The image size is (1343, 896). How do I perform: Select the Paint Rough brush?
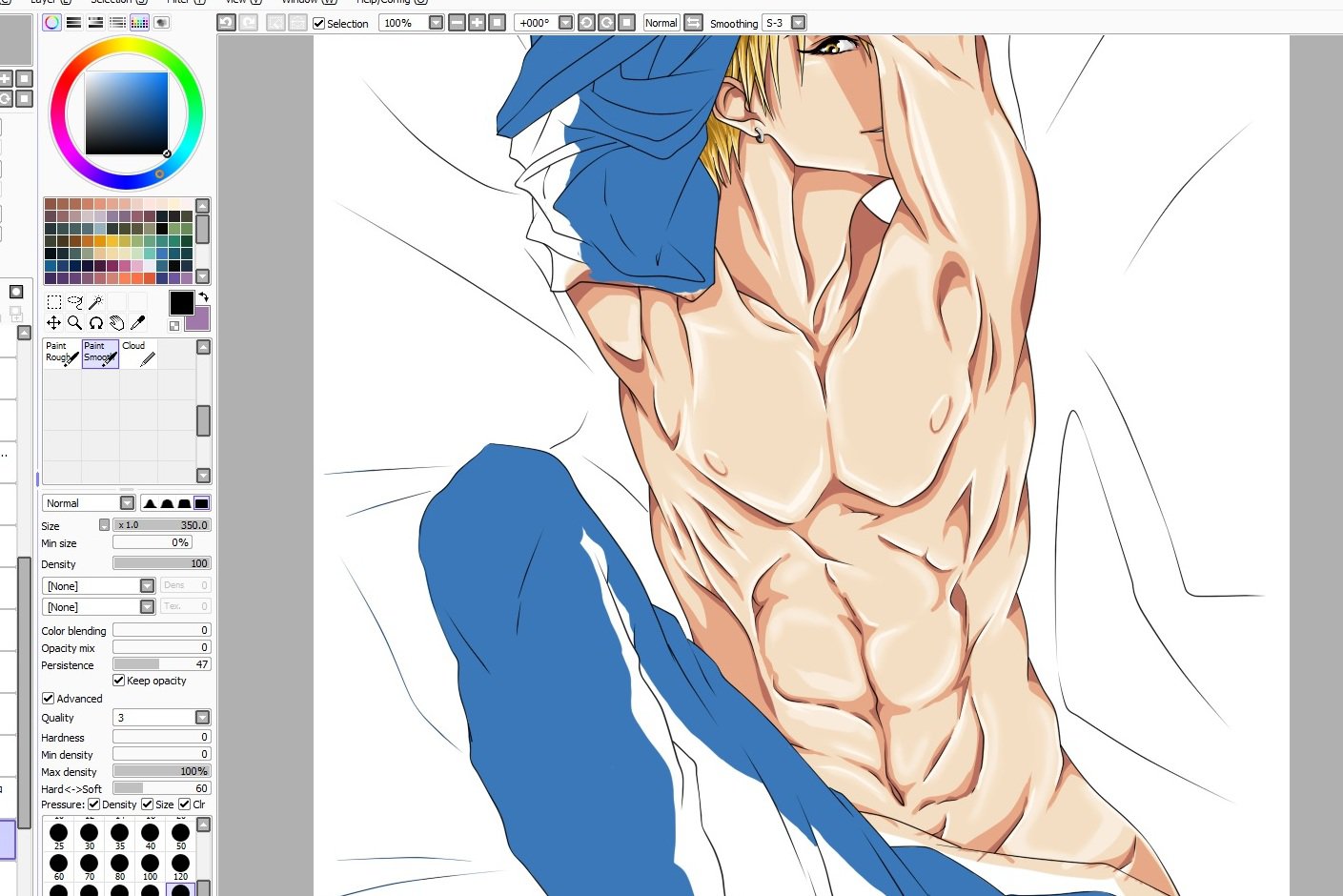click(x=62, y=354)
